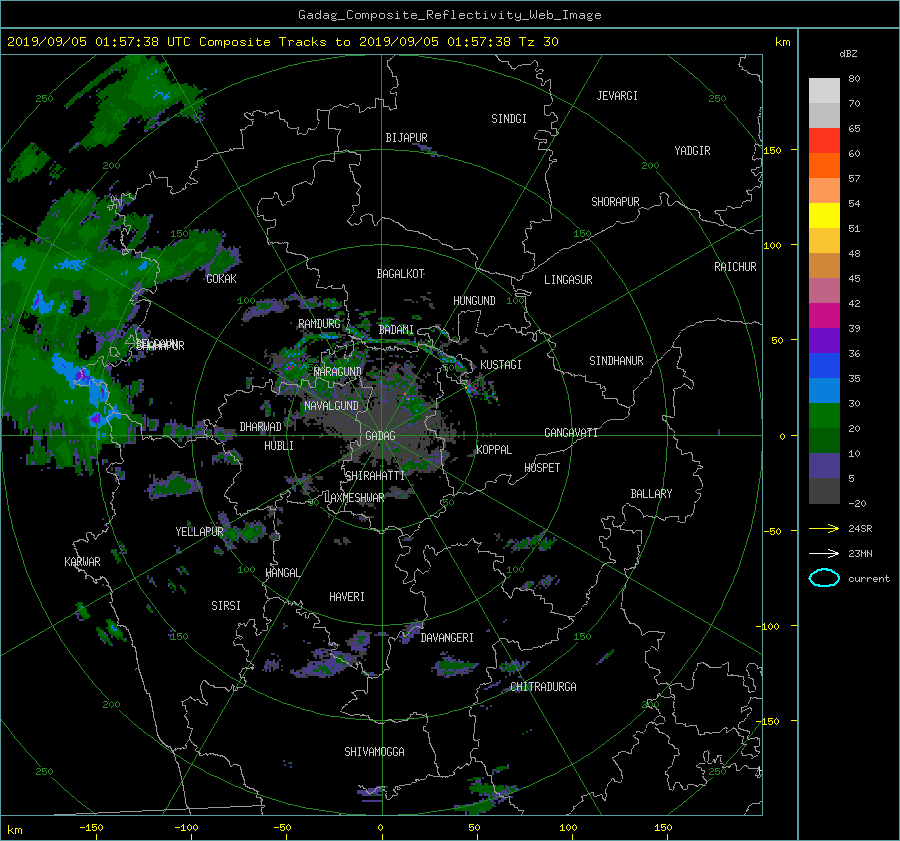Click the HUBLI label

pyautogui.click(x=279, y=446)
